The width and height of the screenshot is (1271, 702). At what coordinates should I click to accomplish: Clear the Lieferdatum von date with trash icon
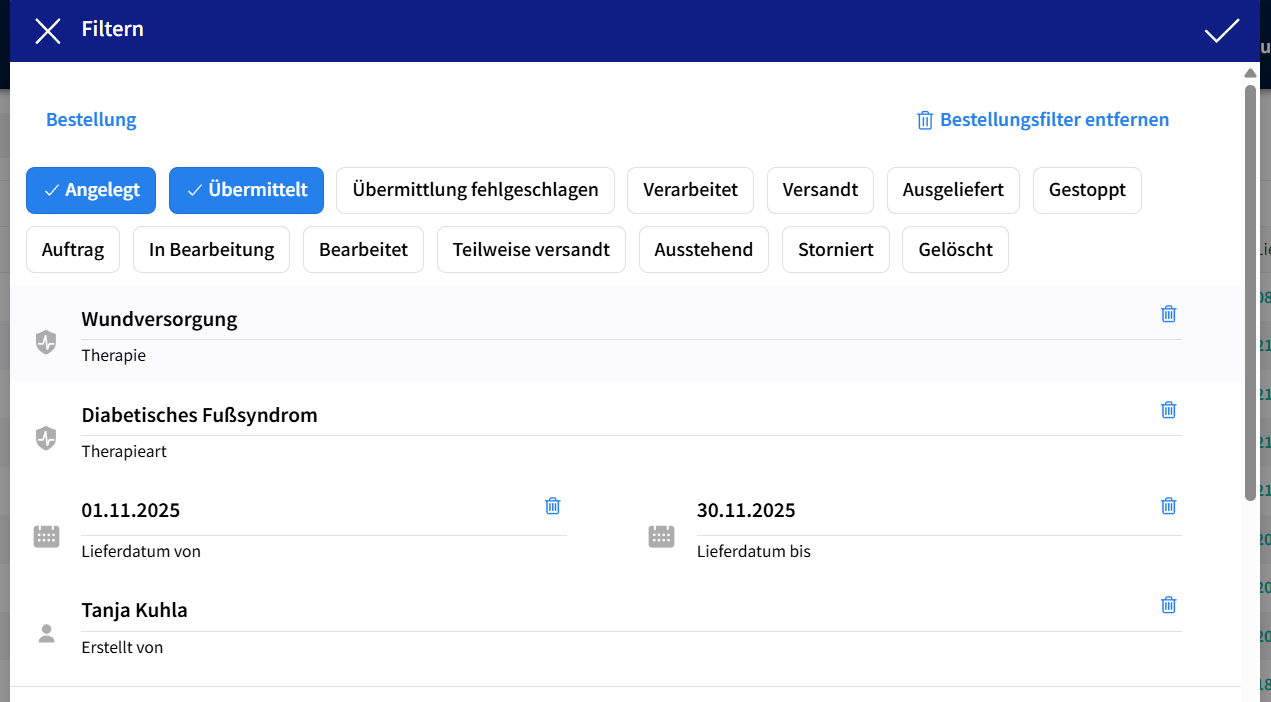[552, 506]
